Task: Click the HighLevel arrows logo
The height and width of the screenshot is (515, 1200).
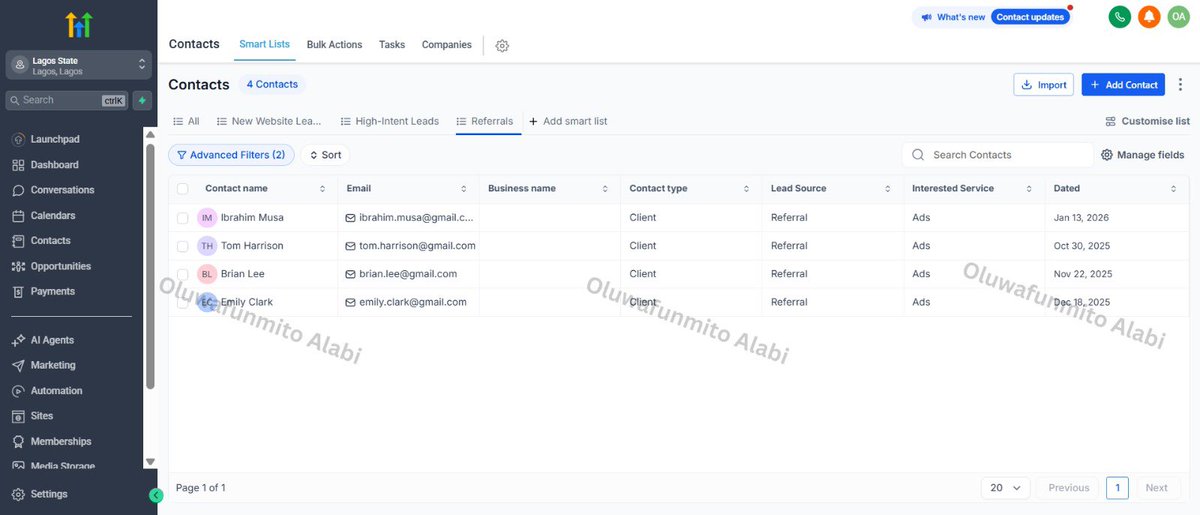Action: 78,24
